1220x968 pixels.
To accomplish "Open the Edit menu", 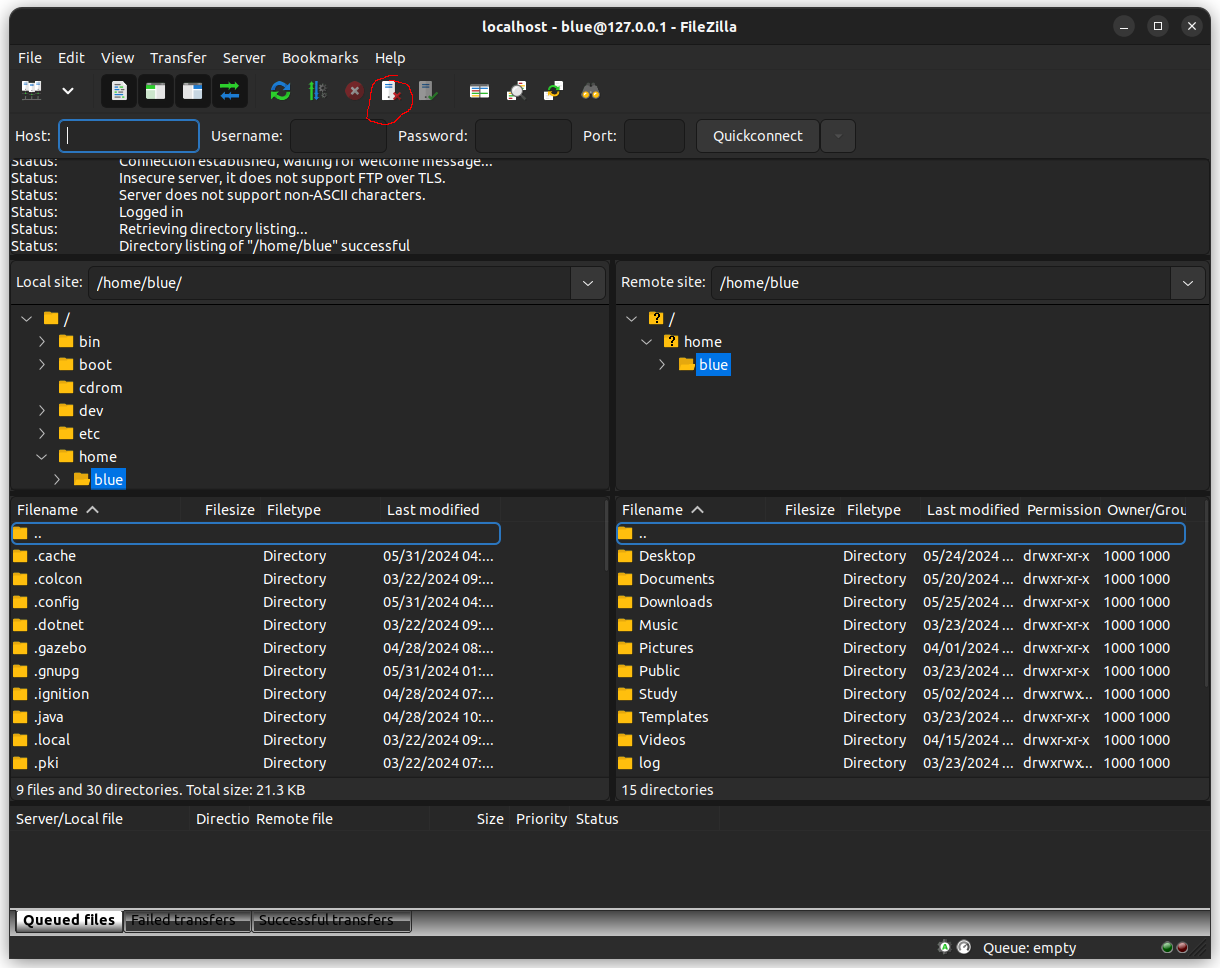I will [x=71, y=58].
